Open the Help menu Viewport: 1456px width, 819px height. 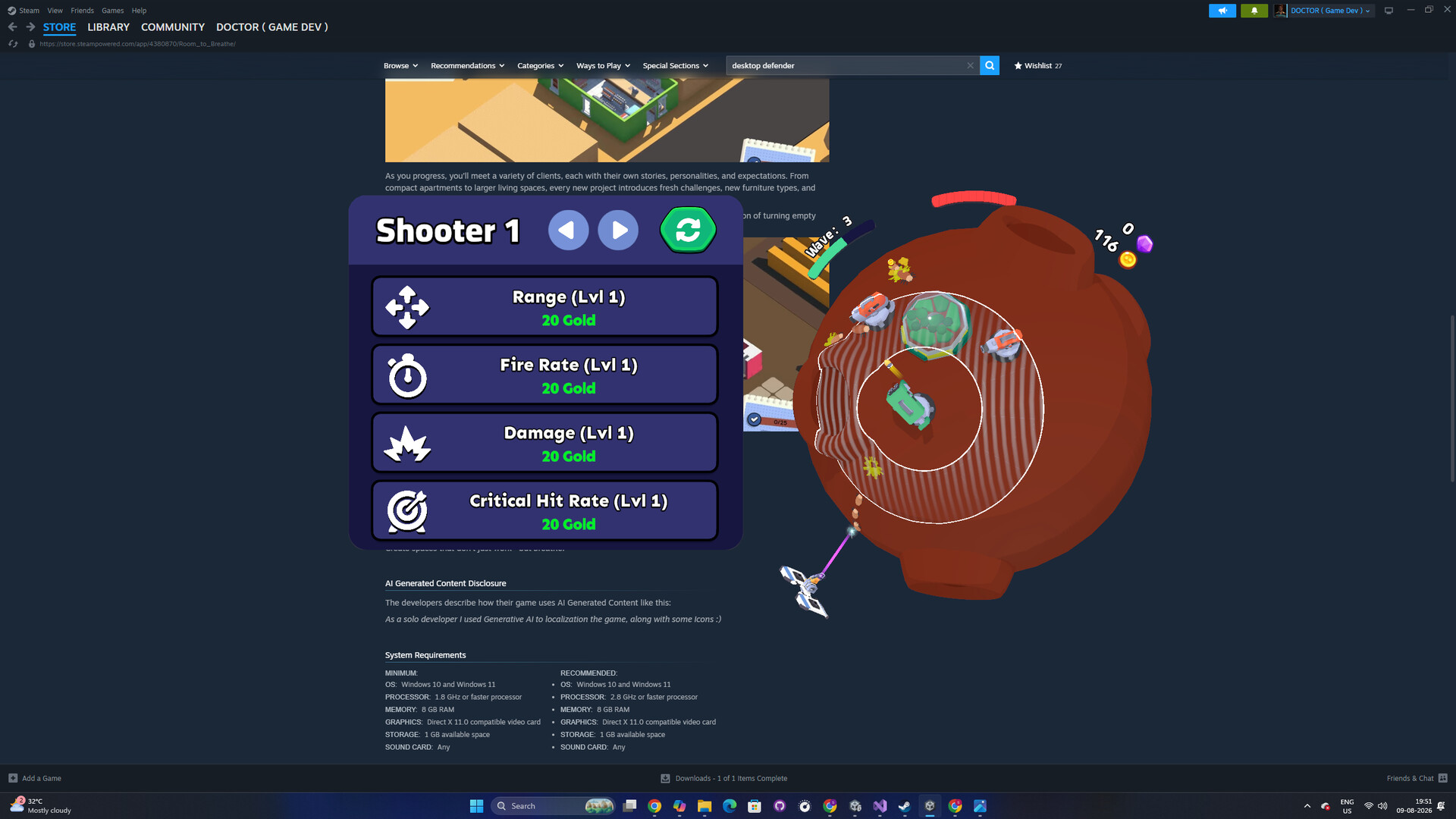tap(139, 11)
